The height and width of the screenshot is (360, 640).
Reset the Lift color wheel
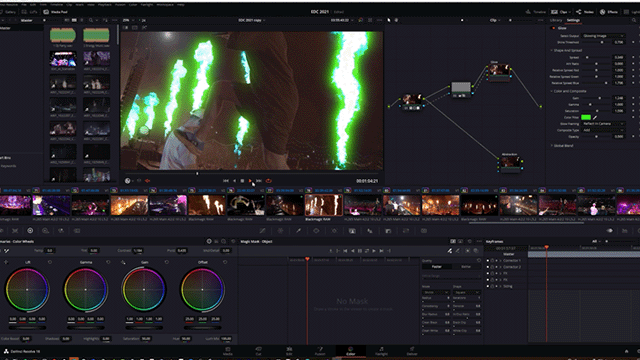[50, 262]
